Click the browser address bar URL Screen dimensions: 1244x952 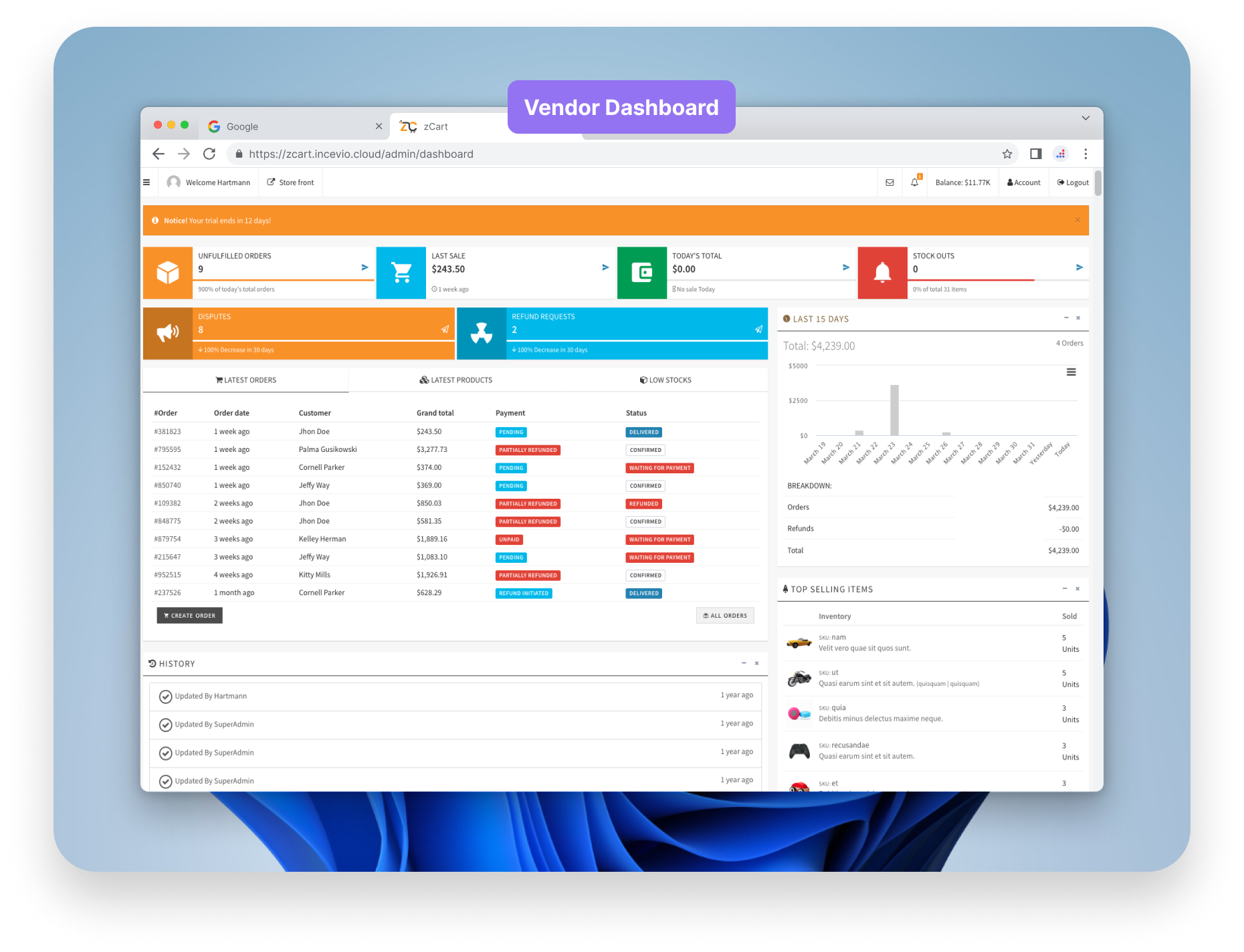361,154
